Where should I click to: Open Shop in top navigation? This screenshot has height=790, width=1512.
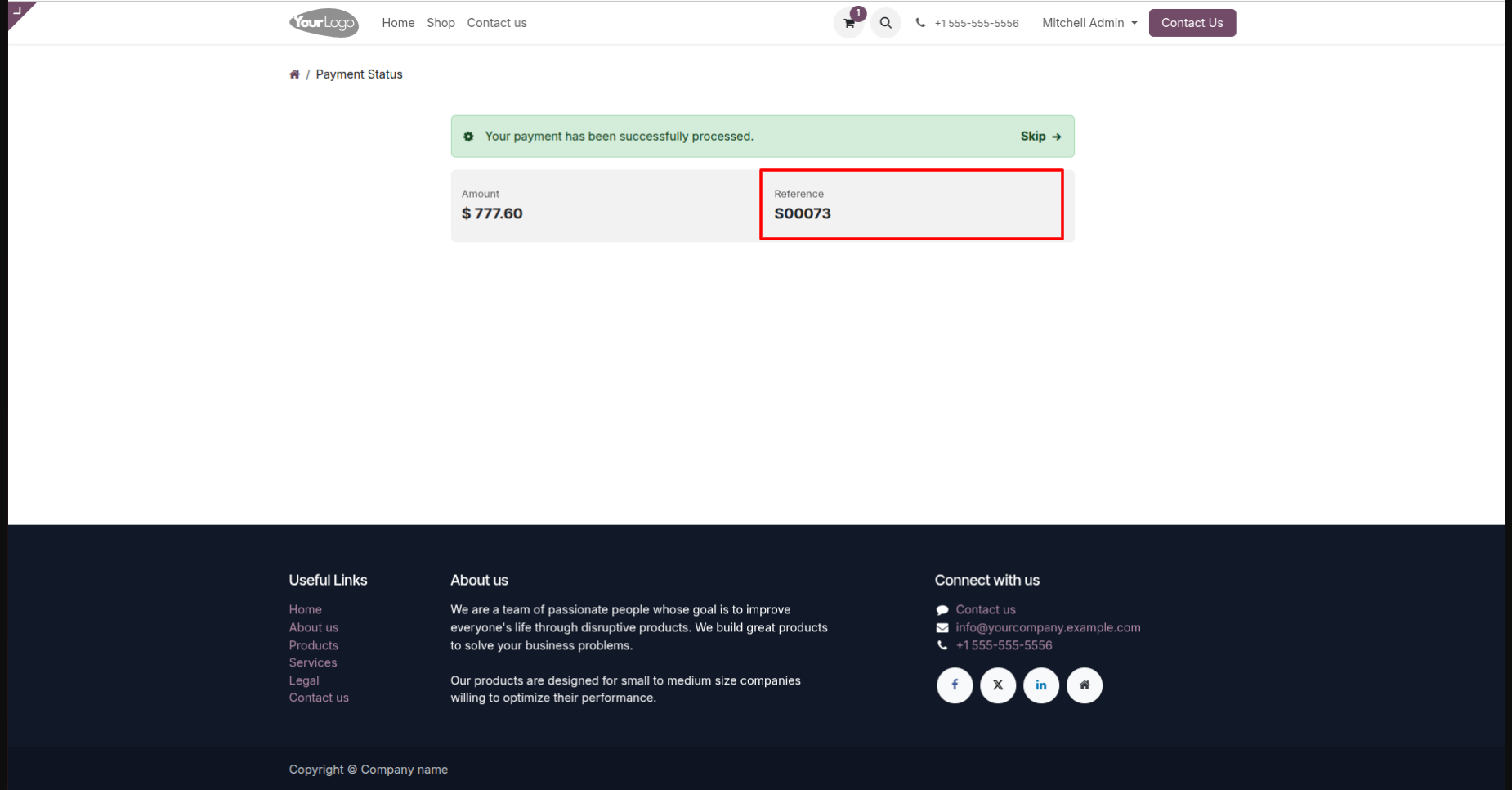tap(441, 23)
